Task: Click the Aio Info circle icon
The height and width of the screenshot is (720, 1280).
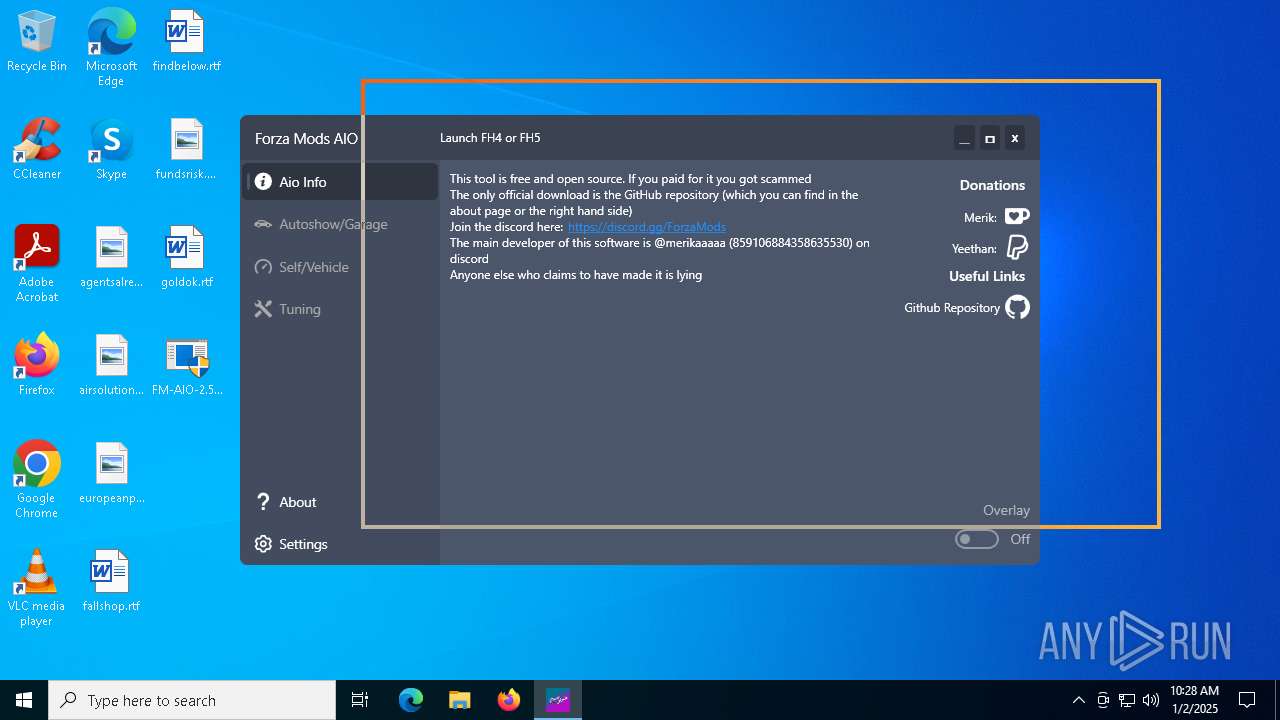Action: (x=263, y=182)
